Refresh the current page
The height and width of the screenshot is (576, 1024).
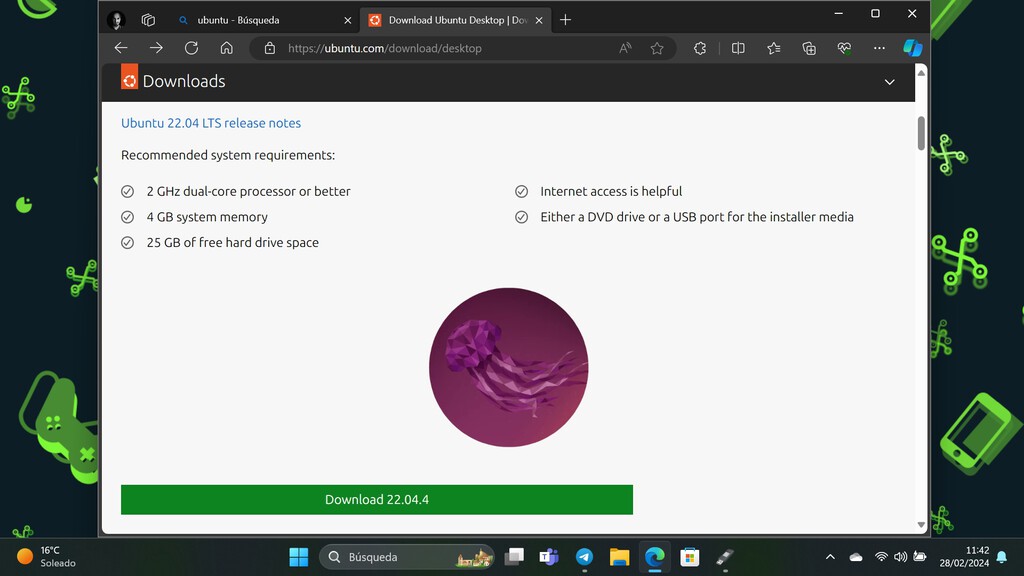pos(190,47)
